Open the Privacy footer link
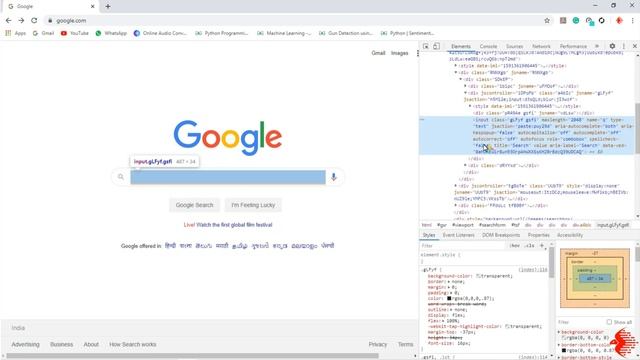 tap(378, 344)
